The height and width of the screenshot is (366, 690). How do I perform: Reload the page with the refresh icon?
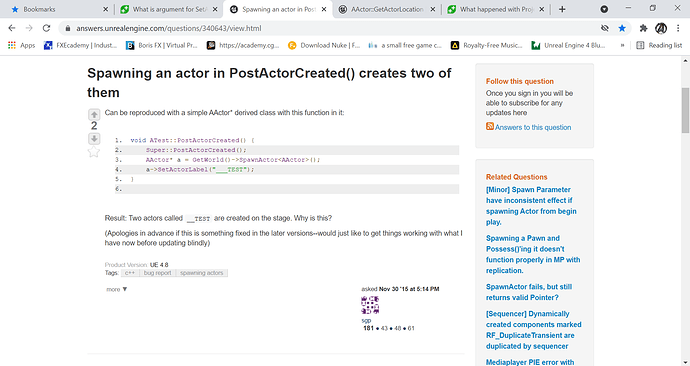pyautogui.click(x=46, y=28)
